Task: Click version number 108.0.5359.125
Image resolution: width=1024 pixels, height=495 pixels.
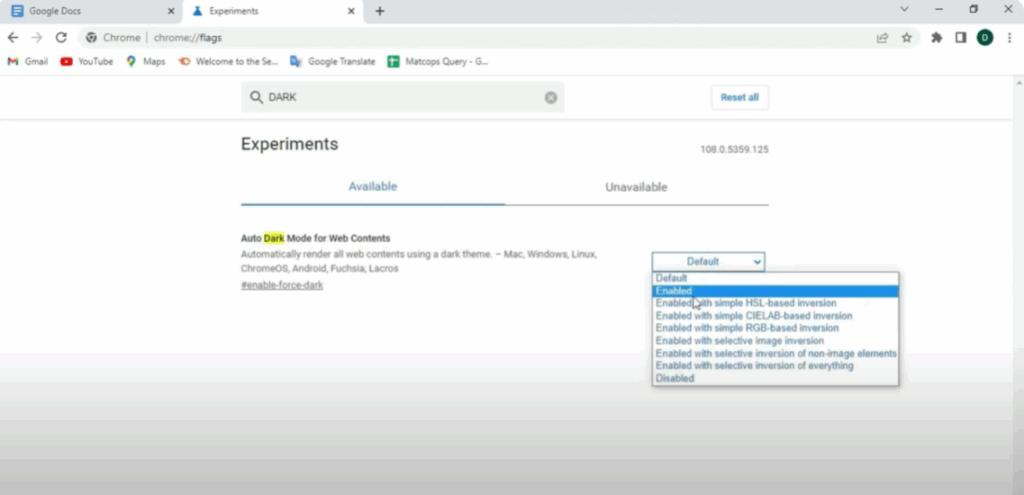Action: 734,150
